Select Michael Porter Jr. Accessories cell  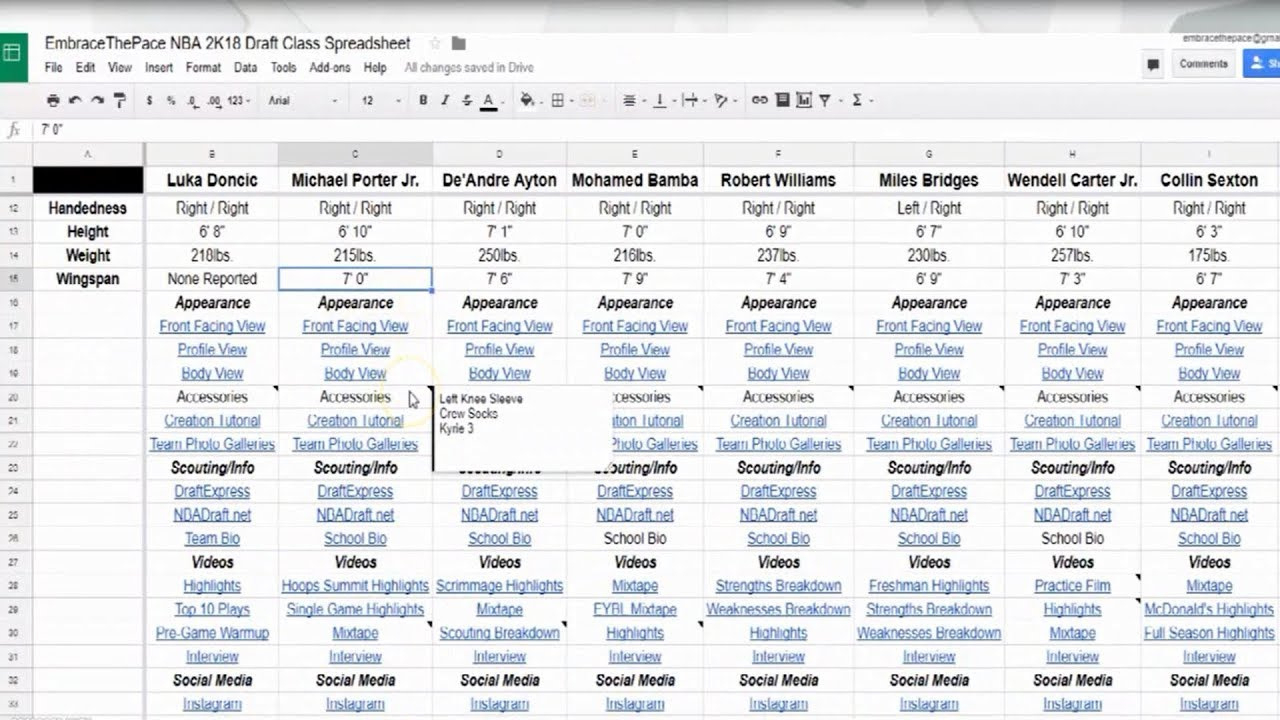click(355, 397)
